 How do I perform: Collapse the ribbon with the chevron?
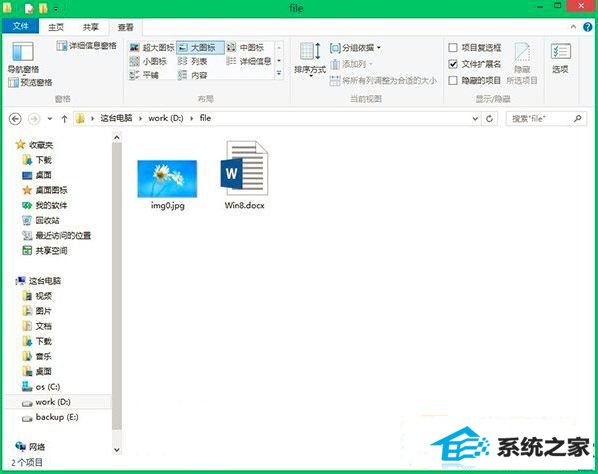click(x=573, y=27)
